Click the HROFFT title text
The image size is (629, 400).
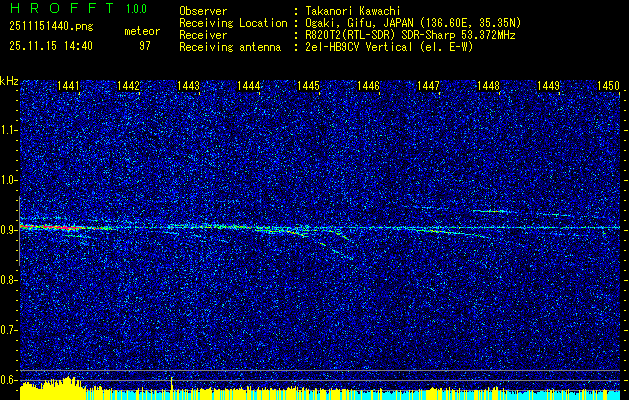click(62, 8)
